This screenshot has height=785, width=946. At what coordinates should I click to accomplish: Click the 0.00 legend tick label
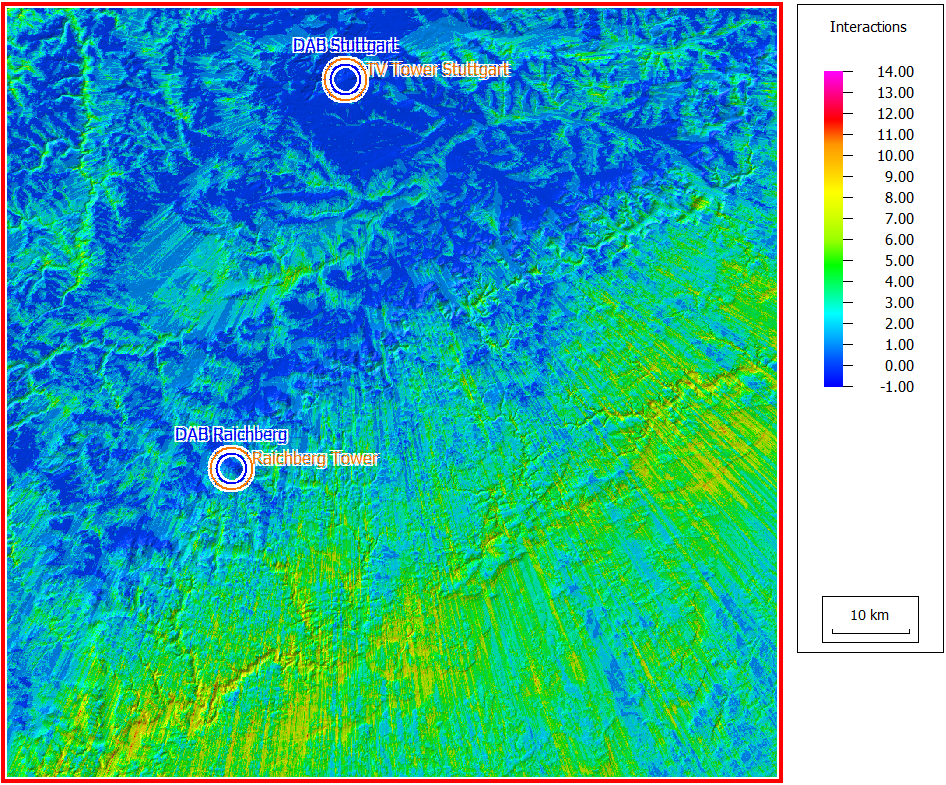[895, 366]
